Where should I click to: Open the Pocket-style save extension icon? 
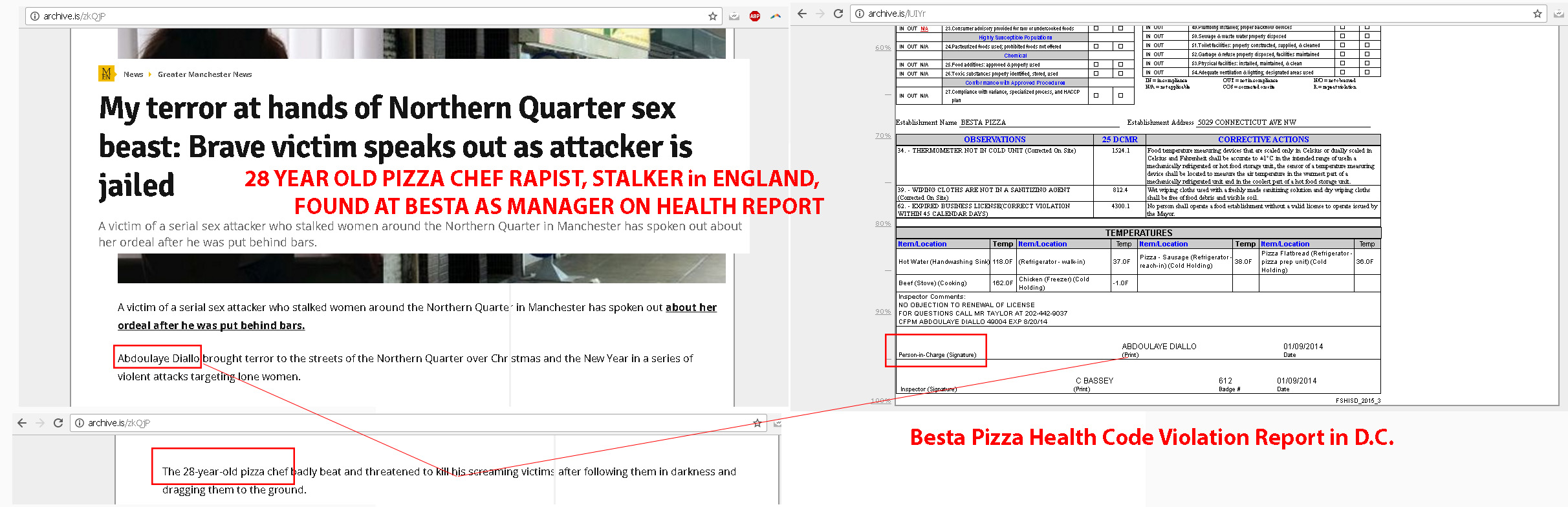coord(734,16)
